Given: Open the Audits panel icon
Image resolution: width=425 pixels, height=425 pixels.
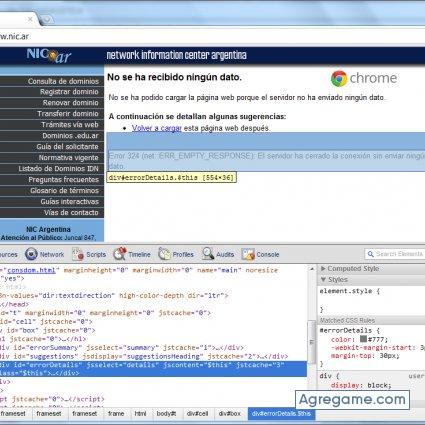Looking at the screenshot, I should point(208,254).
